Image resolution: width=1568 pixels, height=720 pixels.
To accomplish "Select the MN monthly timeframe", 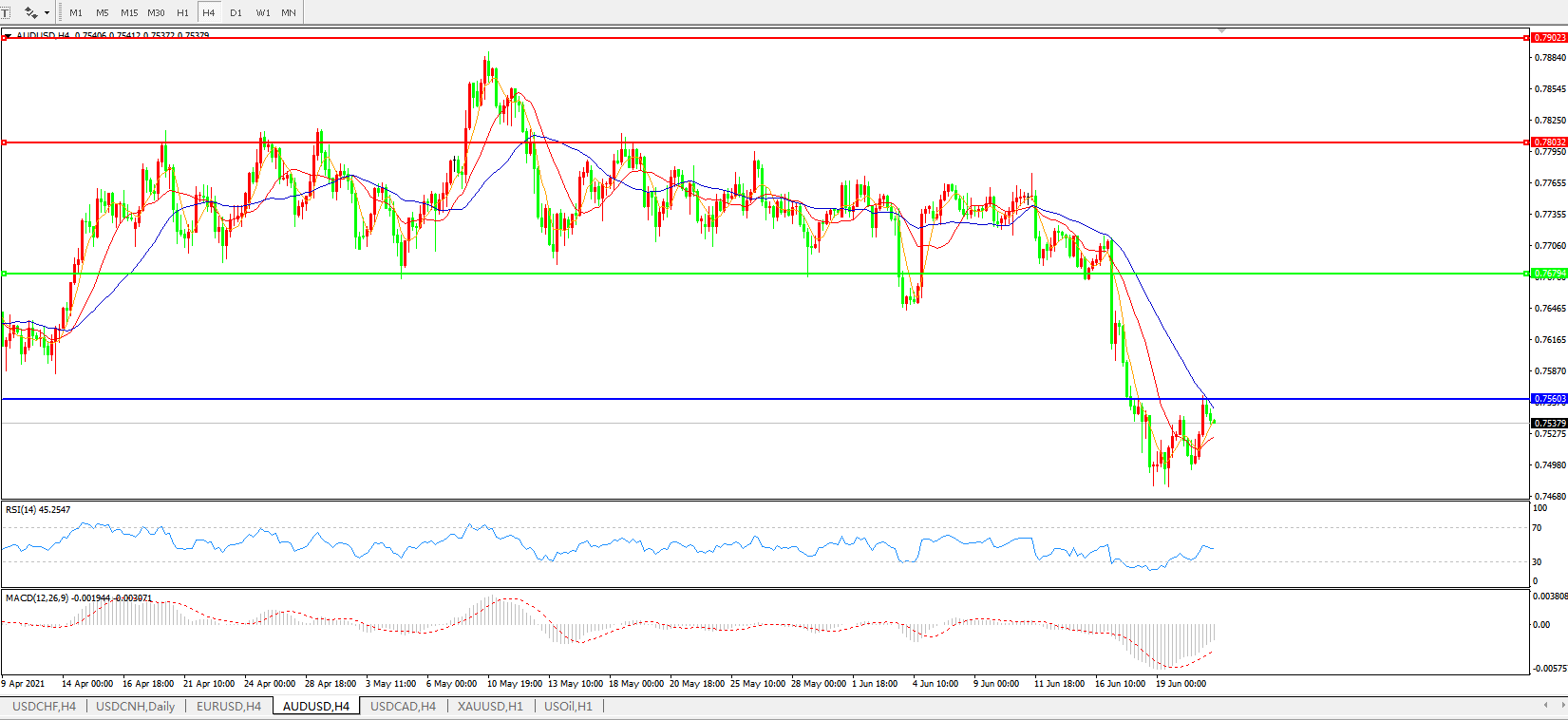I will (289, 13).
